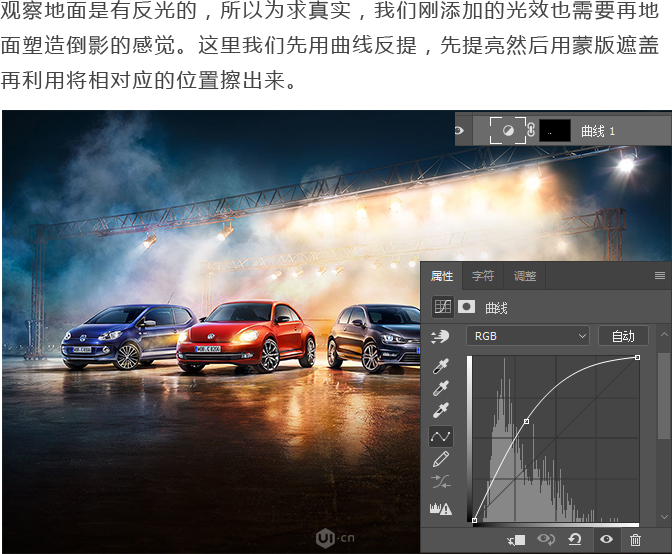This screenshot has width=672, height=554.
Task: Select the white point eyedropper
Action: [x=440, y=411]
